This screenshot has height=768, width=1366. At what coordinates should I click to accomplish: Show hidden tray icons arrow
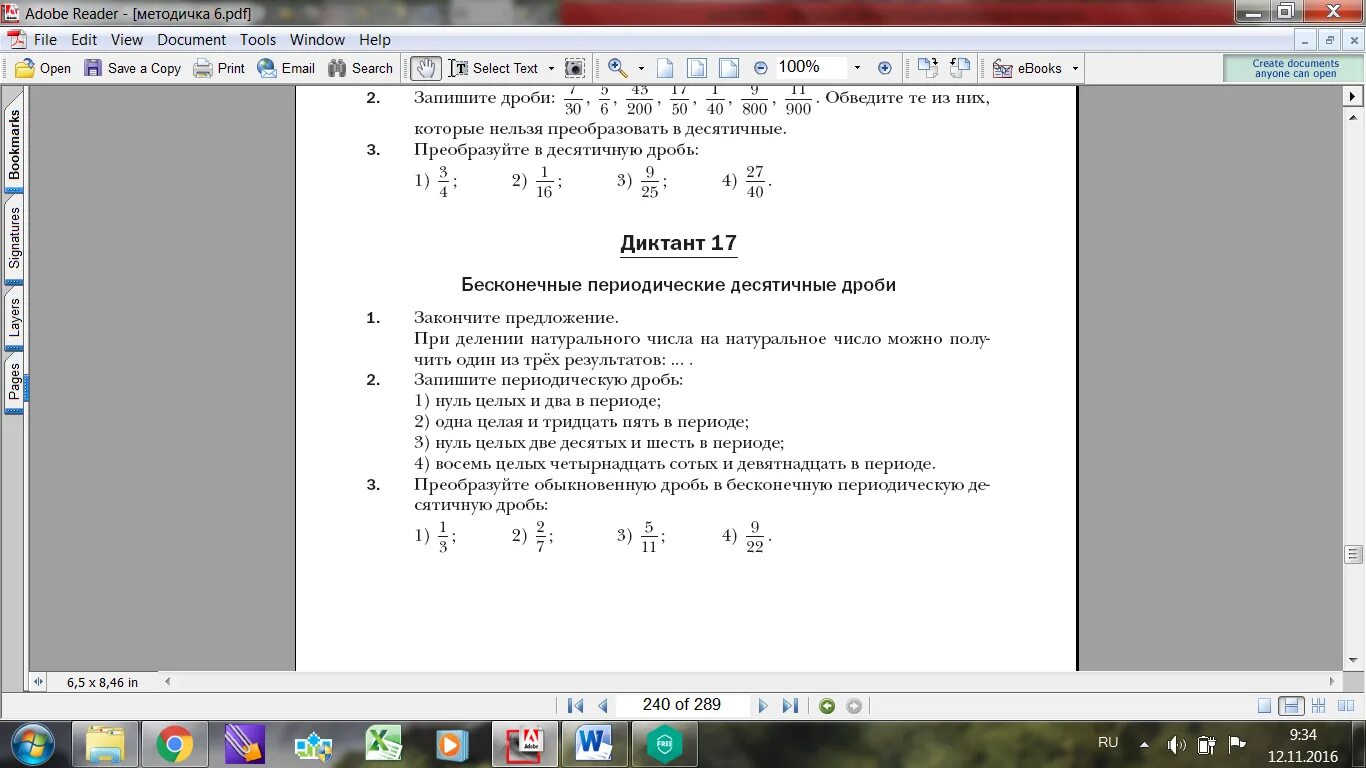pos(1144,744)
